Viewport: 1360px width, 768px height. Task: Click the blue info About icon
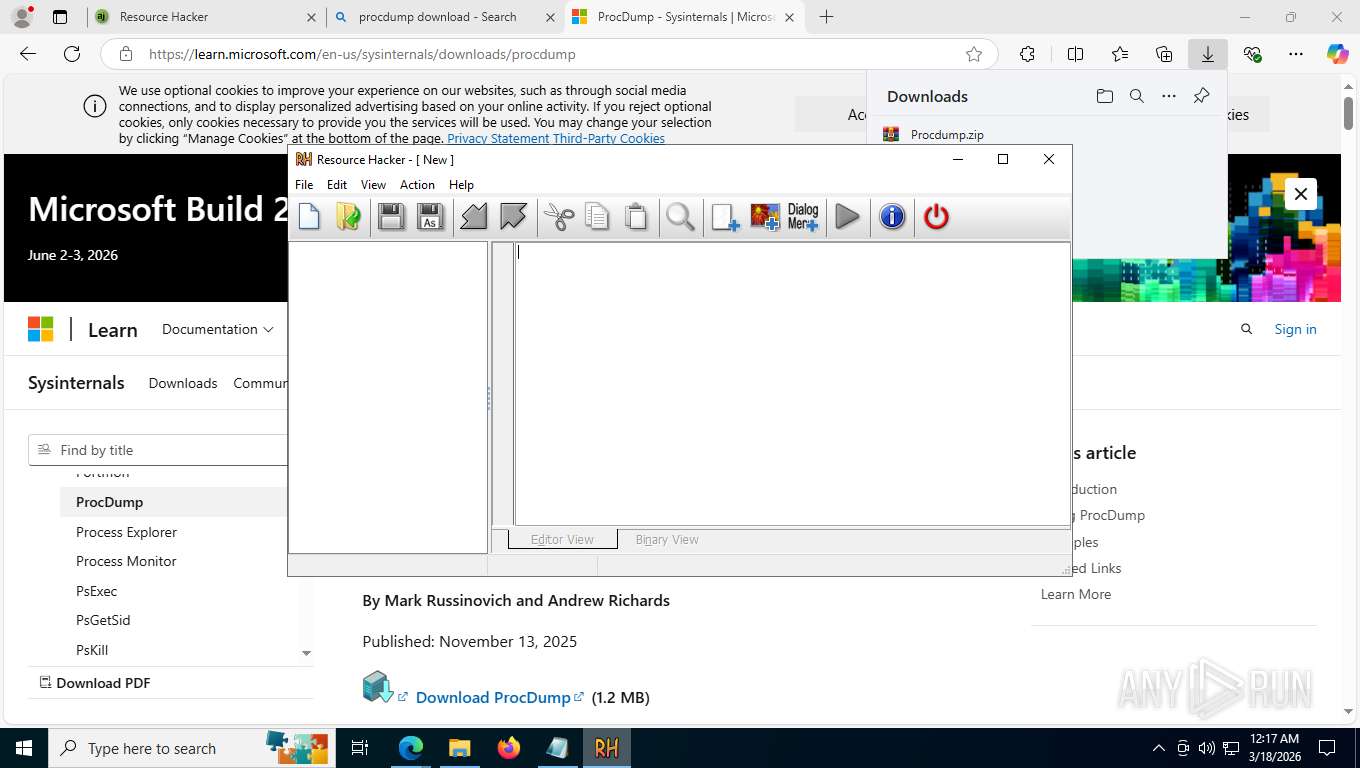[892, 216]
